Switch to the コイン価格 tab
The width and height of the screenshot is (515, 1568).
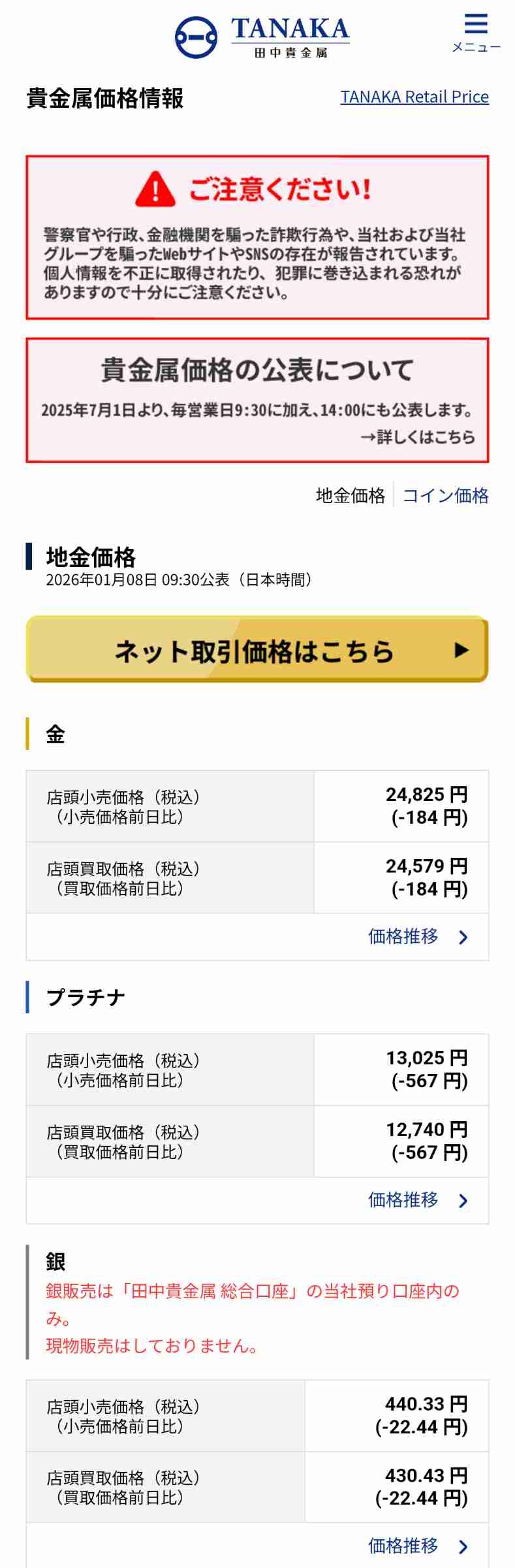445,496
